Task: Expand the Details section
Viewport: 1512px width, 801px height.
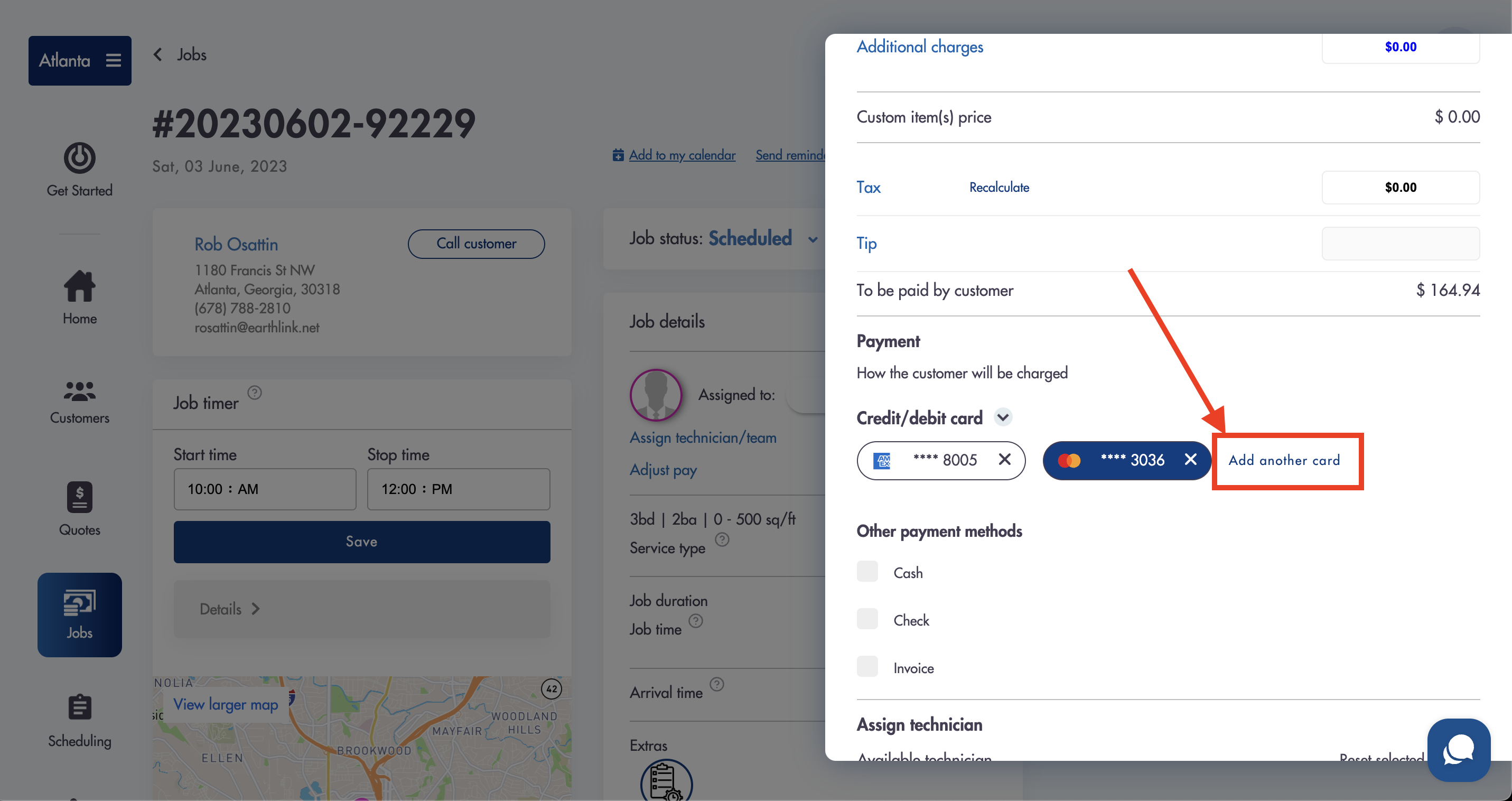Action: 361,609
